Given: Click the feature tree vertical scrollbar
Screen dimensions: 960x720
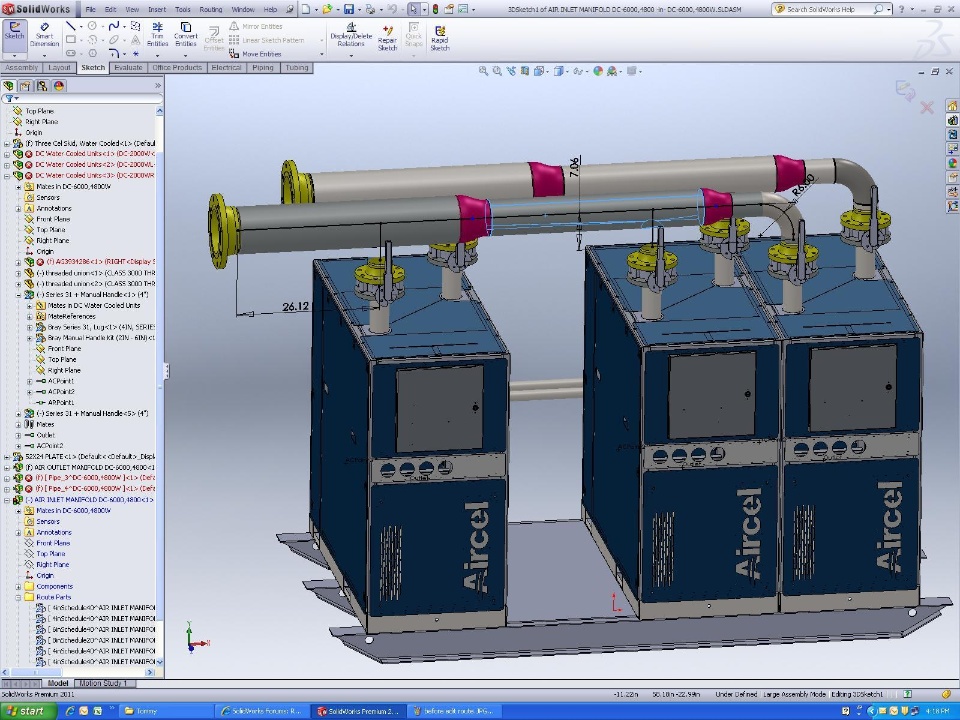Looking at the screenshot, I should pos(160,386).
